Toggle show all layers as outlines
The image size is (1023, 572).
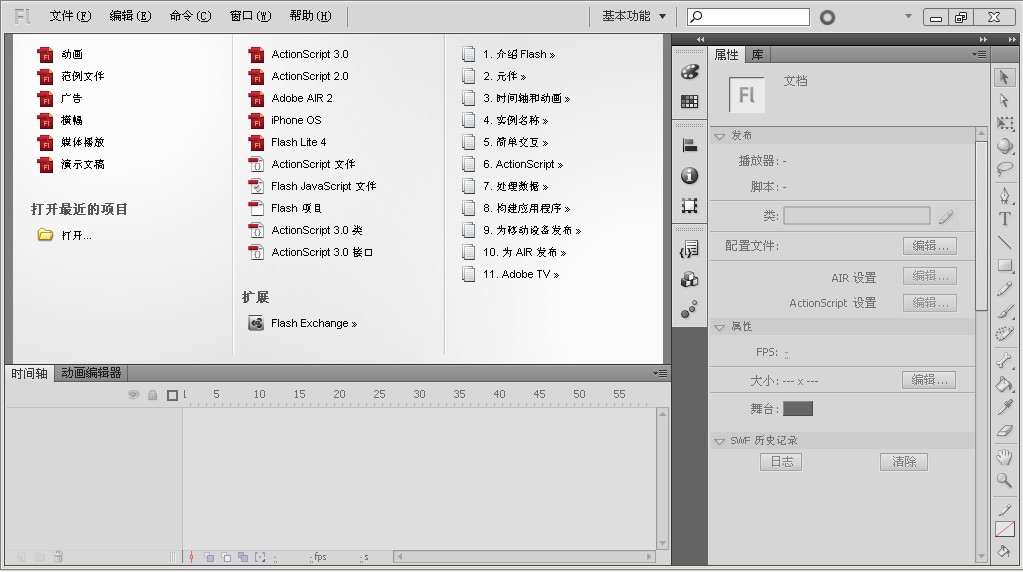pyautogui.click(x=172, y=395)
